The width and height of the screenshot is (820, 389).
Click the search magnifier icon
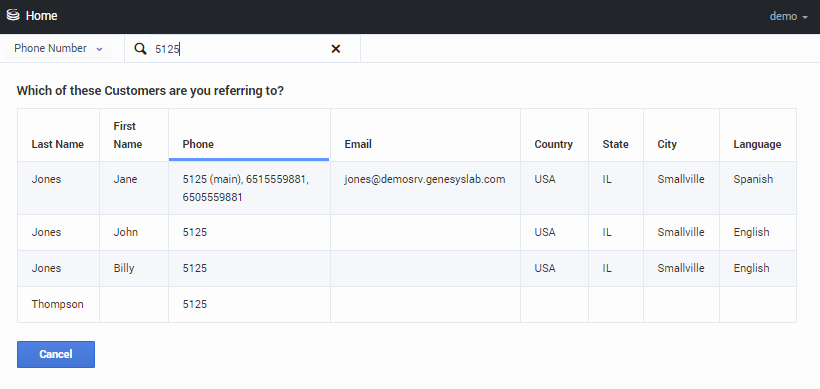(x=140, y=49)
